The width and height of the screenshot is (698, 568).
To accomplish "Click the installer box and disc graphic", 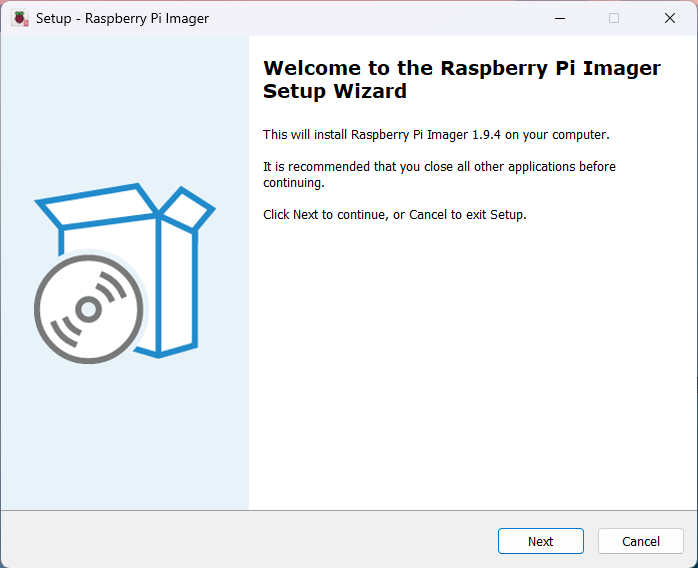I will [x=125, y=273].
